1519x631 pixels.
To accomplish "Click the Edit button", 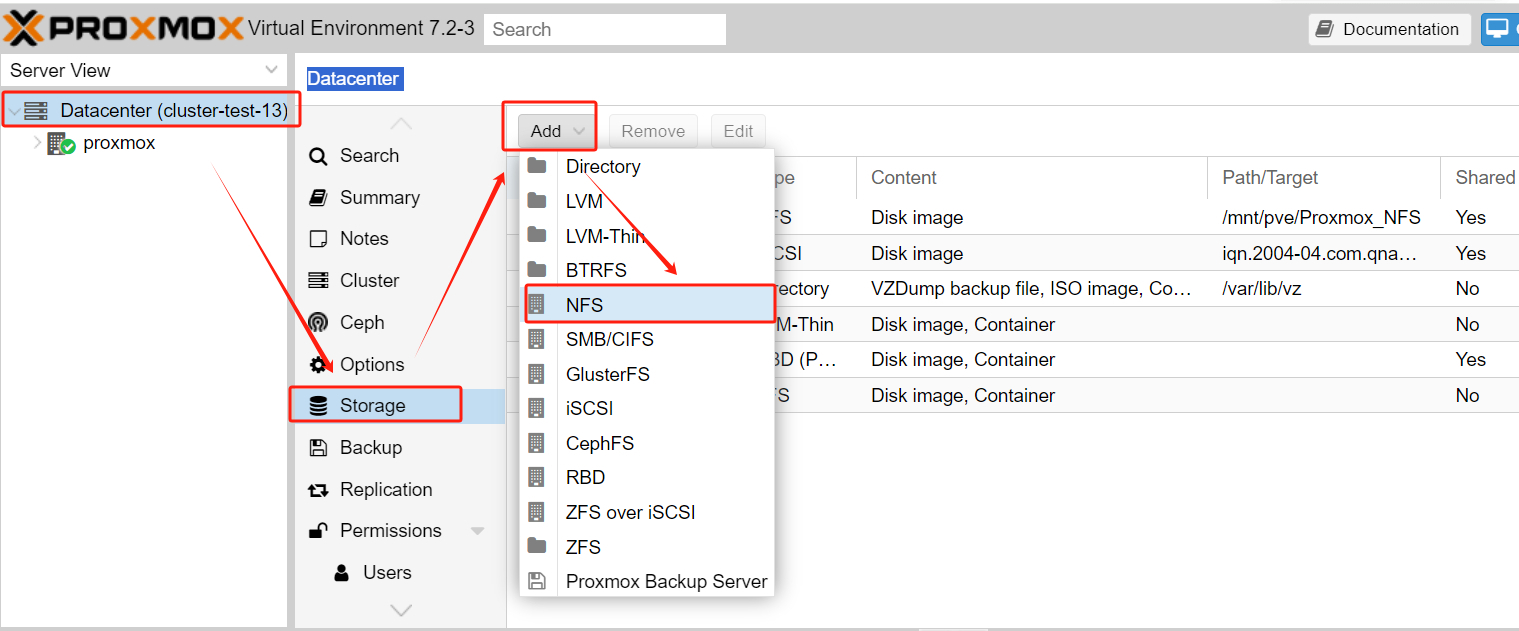I will point(738,131).
